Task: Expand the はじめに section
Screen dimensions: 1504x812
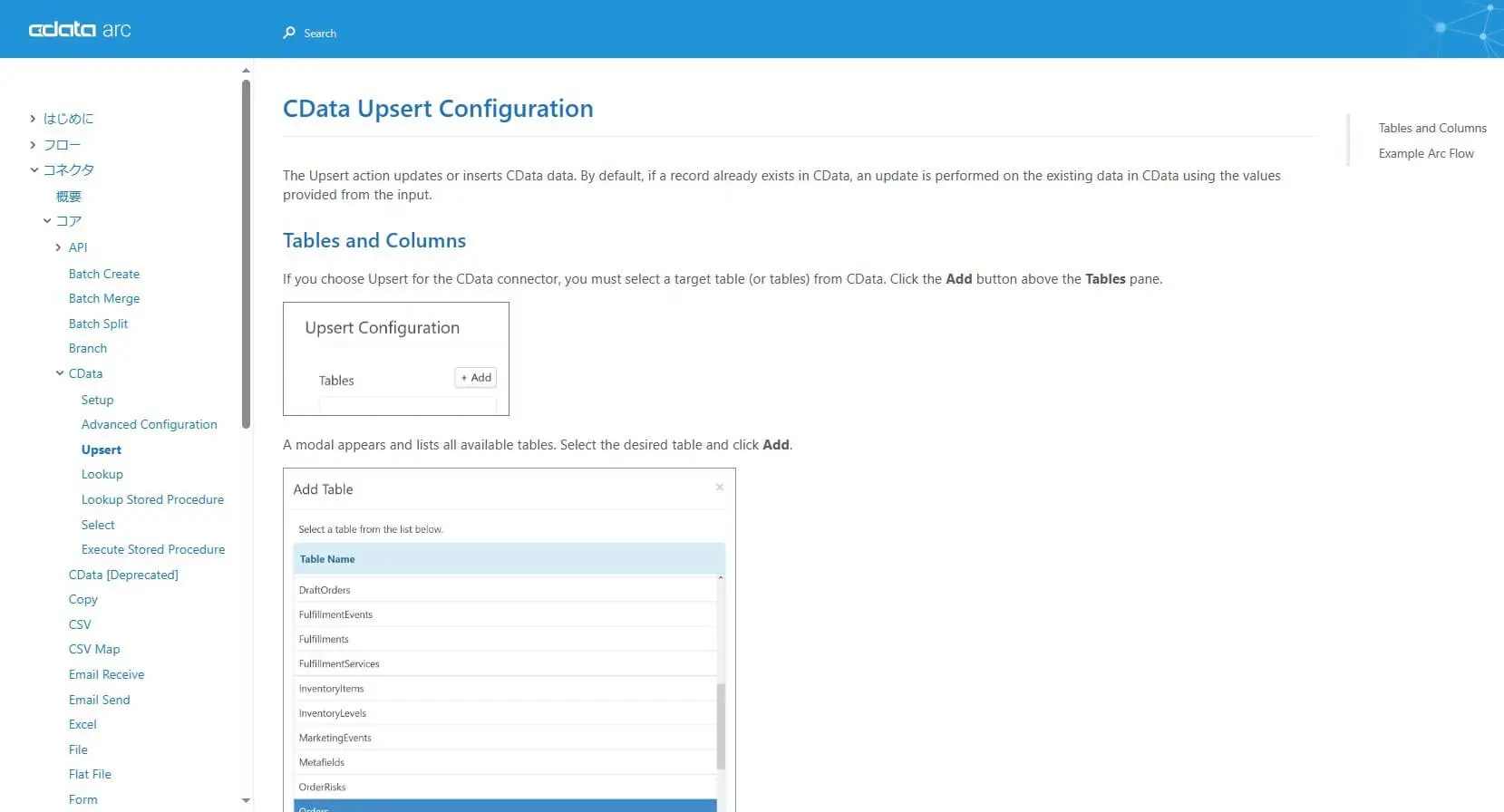Action: (34, 119)
